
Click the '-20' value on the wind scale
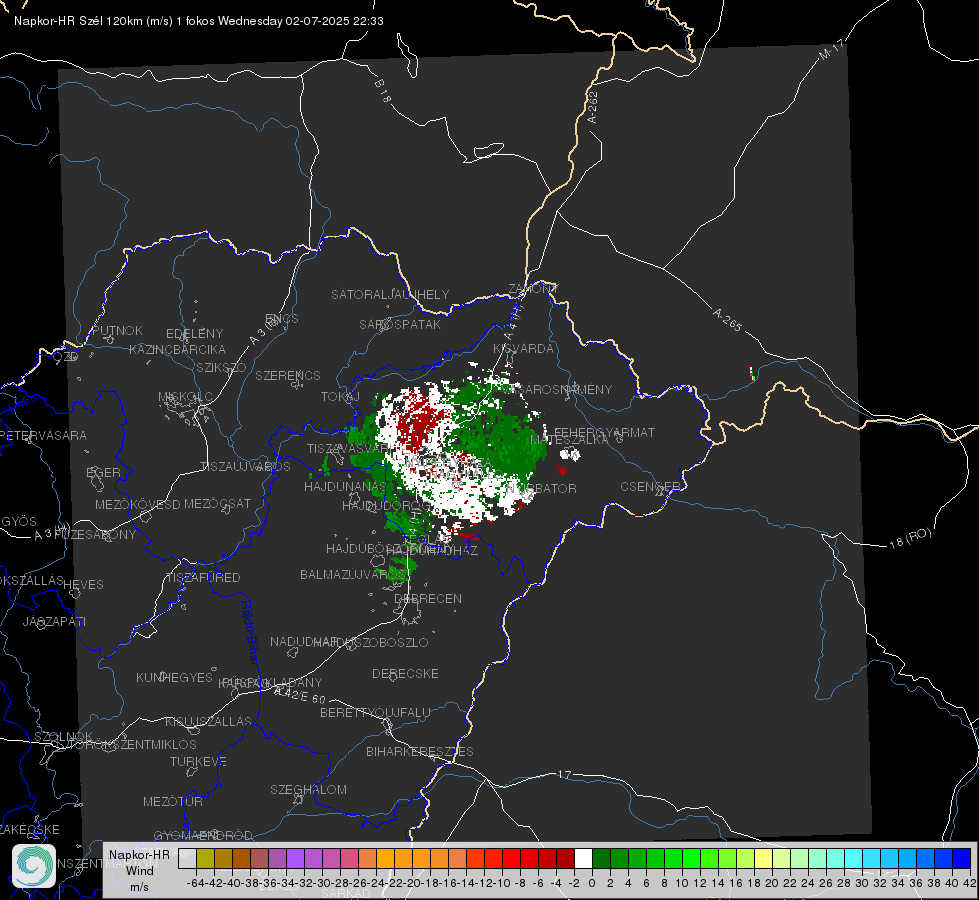[412, 883]
